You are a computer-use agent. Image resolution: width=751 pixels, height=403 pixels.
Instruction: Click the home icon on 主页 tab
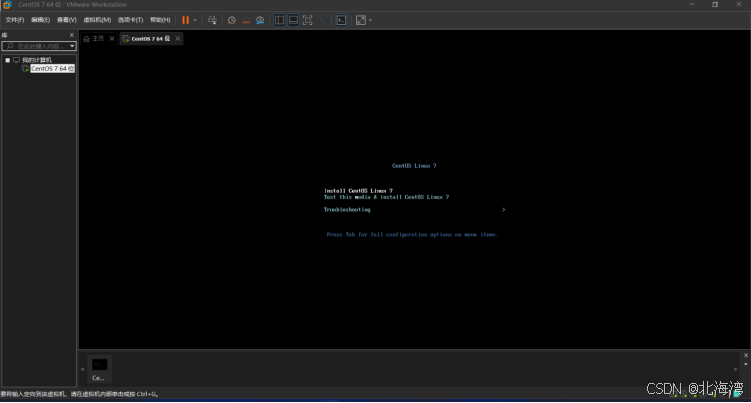pyautogui.click(x=86, y=39)
